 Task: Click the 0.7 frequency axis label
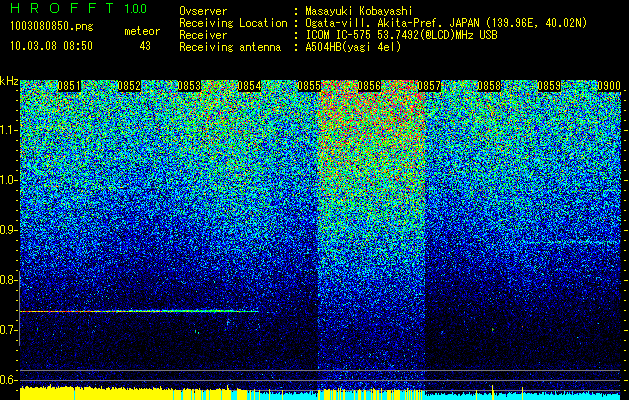click(x=8, y=330)
